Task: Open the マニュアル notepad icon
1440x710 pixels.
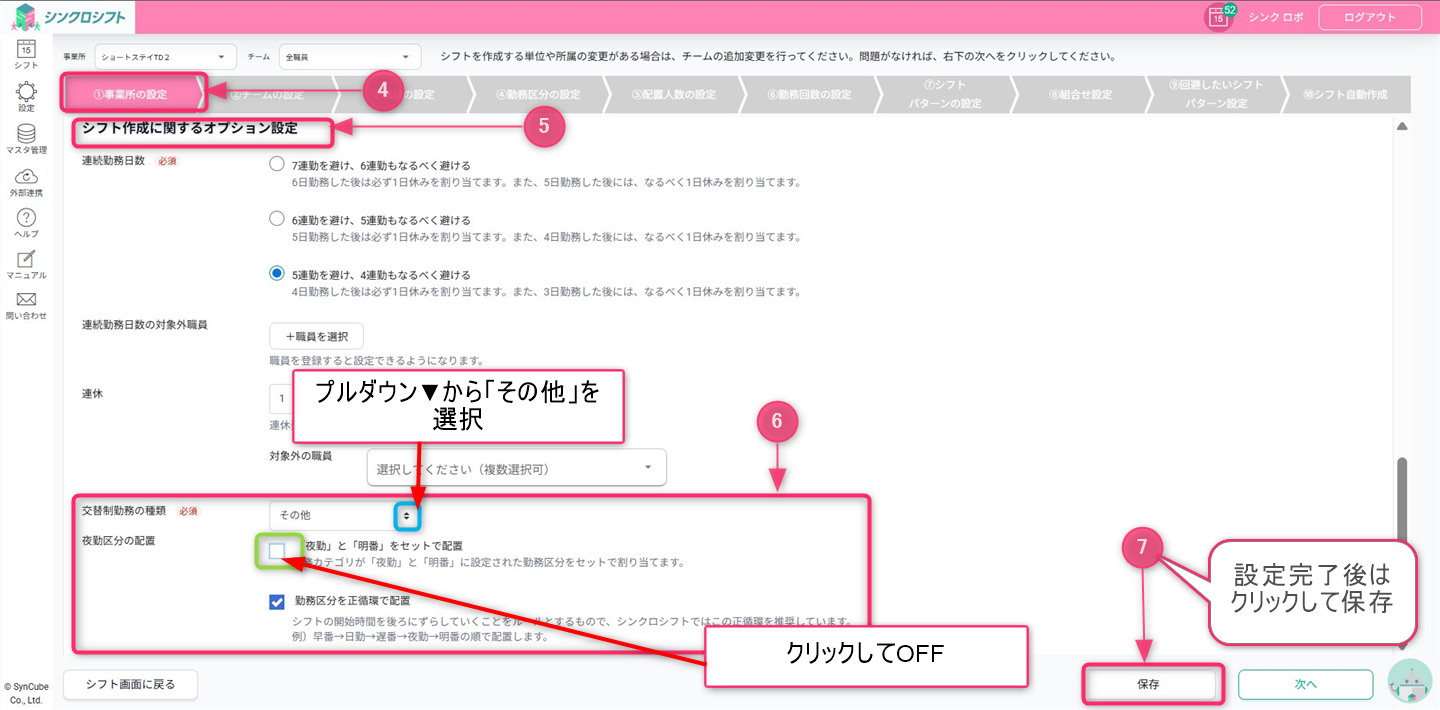Action: click(x=26, y=260)
